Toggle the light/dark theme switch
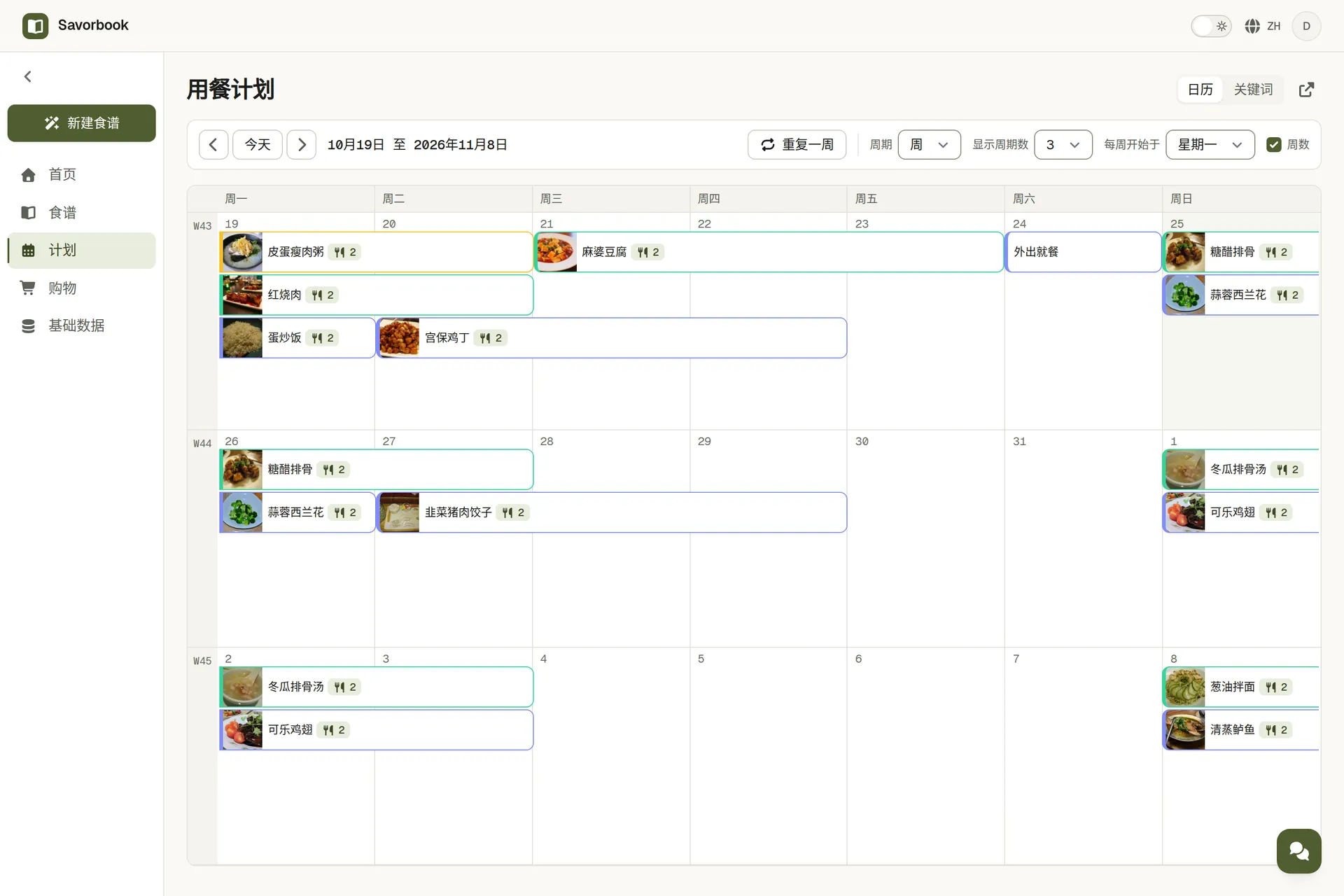Image resolution: width=1344 pixels, height=896 pixels. [x=1211, y=26]
